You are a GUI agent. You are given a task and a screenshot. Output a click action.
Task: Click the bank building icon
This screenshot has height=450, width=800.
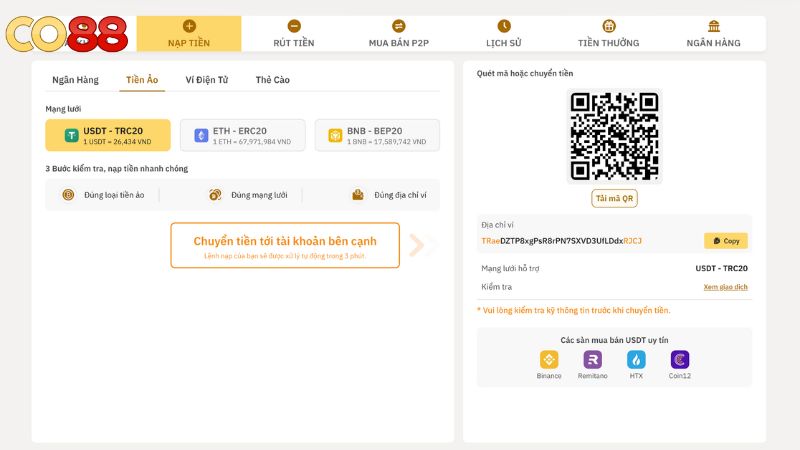[x=714, y=26]
